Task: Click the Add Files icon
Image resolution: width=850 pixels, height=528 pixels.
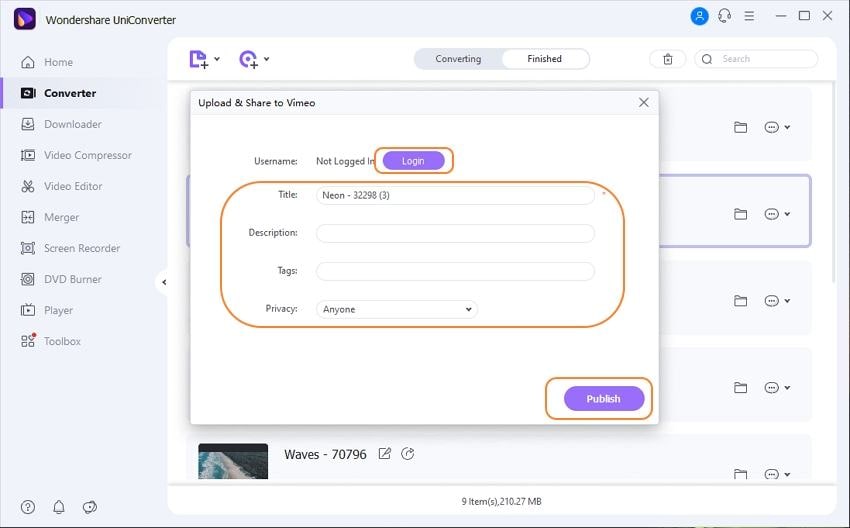Action: point(198,59)
